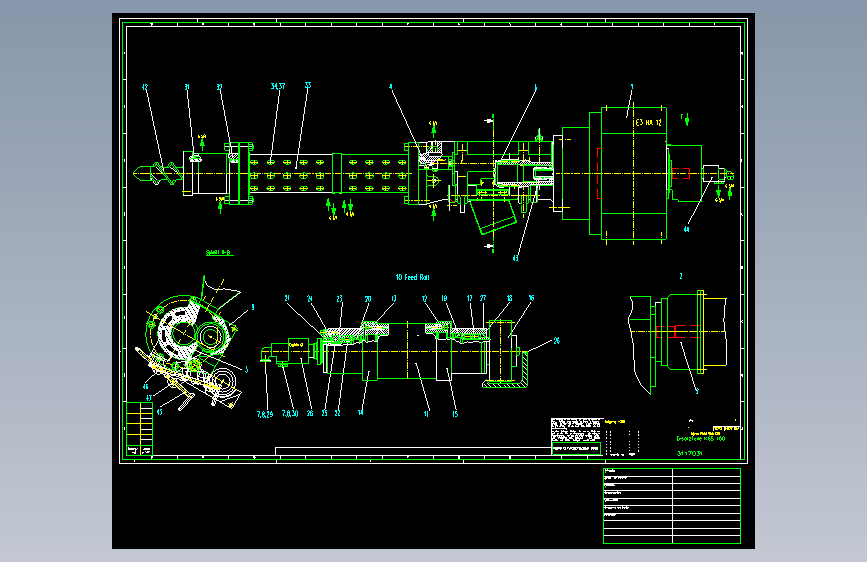Click part callout '31' at the top left
867x562 pixels.
coord(187,87)
